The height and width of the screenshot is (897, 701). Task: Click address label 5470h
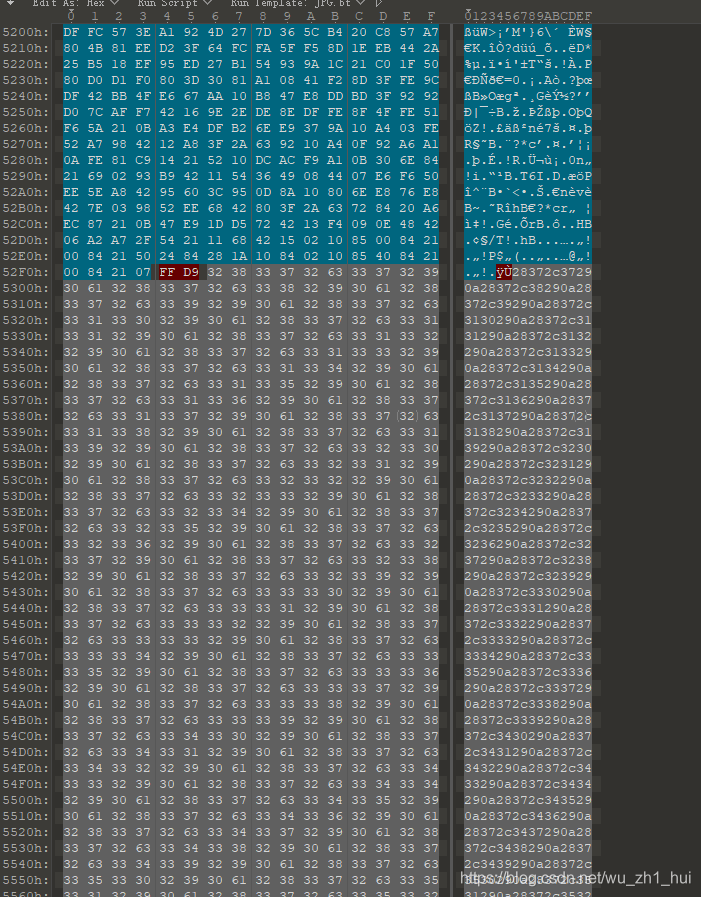[x=26, y=657]
